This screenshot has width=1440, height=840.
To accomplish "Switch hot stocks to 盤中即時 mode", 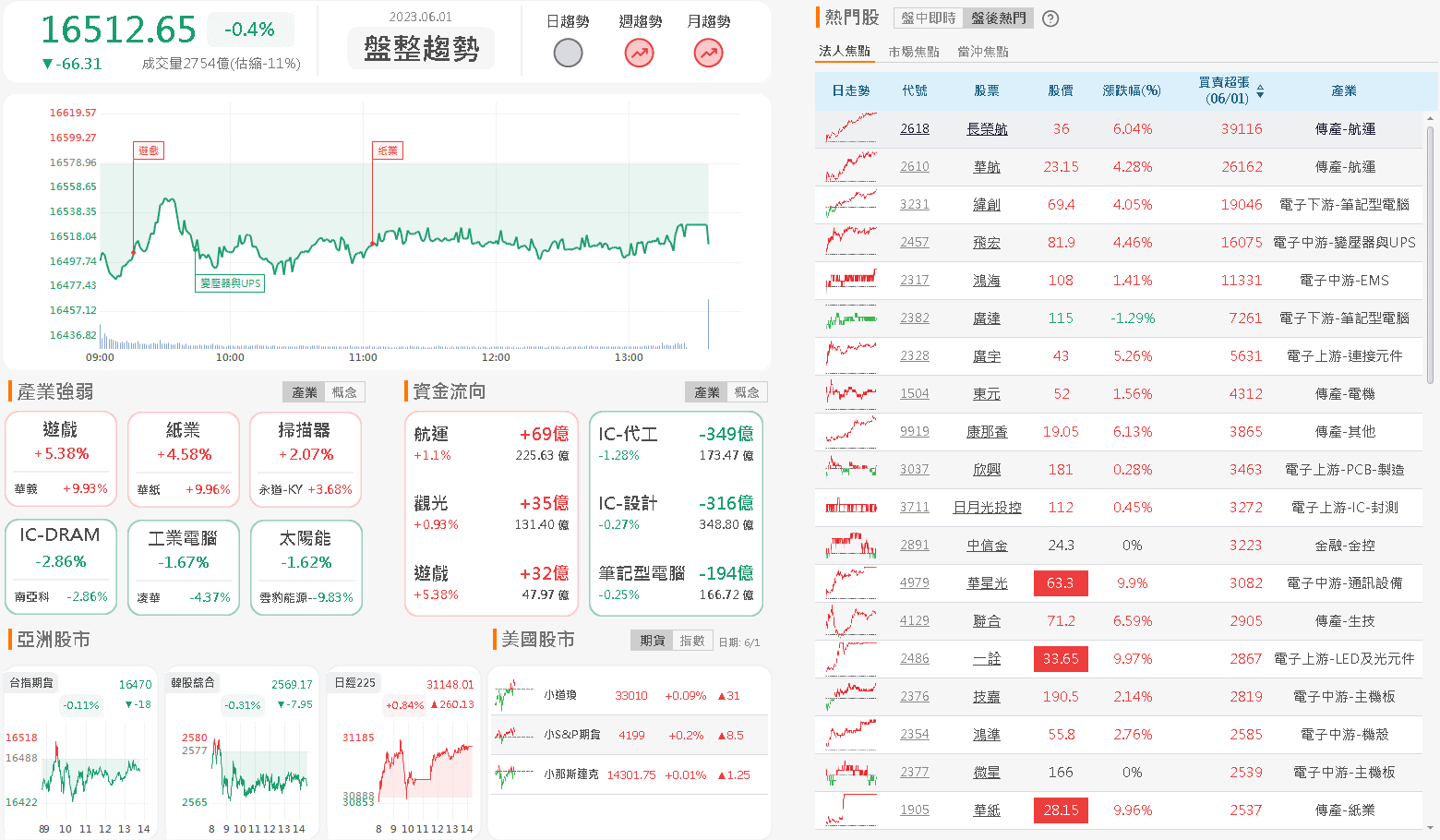I will [929, 18].
